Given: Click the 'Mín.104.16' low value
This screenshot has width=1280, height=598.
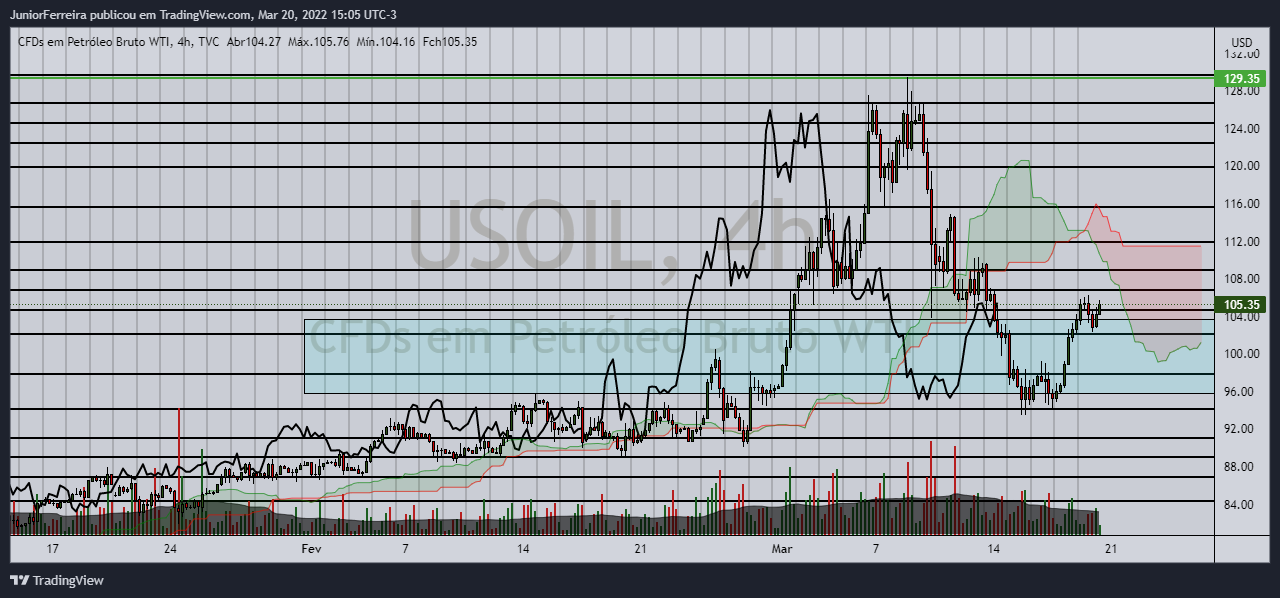Looking at the screenshot, I should 386,41.
